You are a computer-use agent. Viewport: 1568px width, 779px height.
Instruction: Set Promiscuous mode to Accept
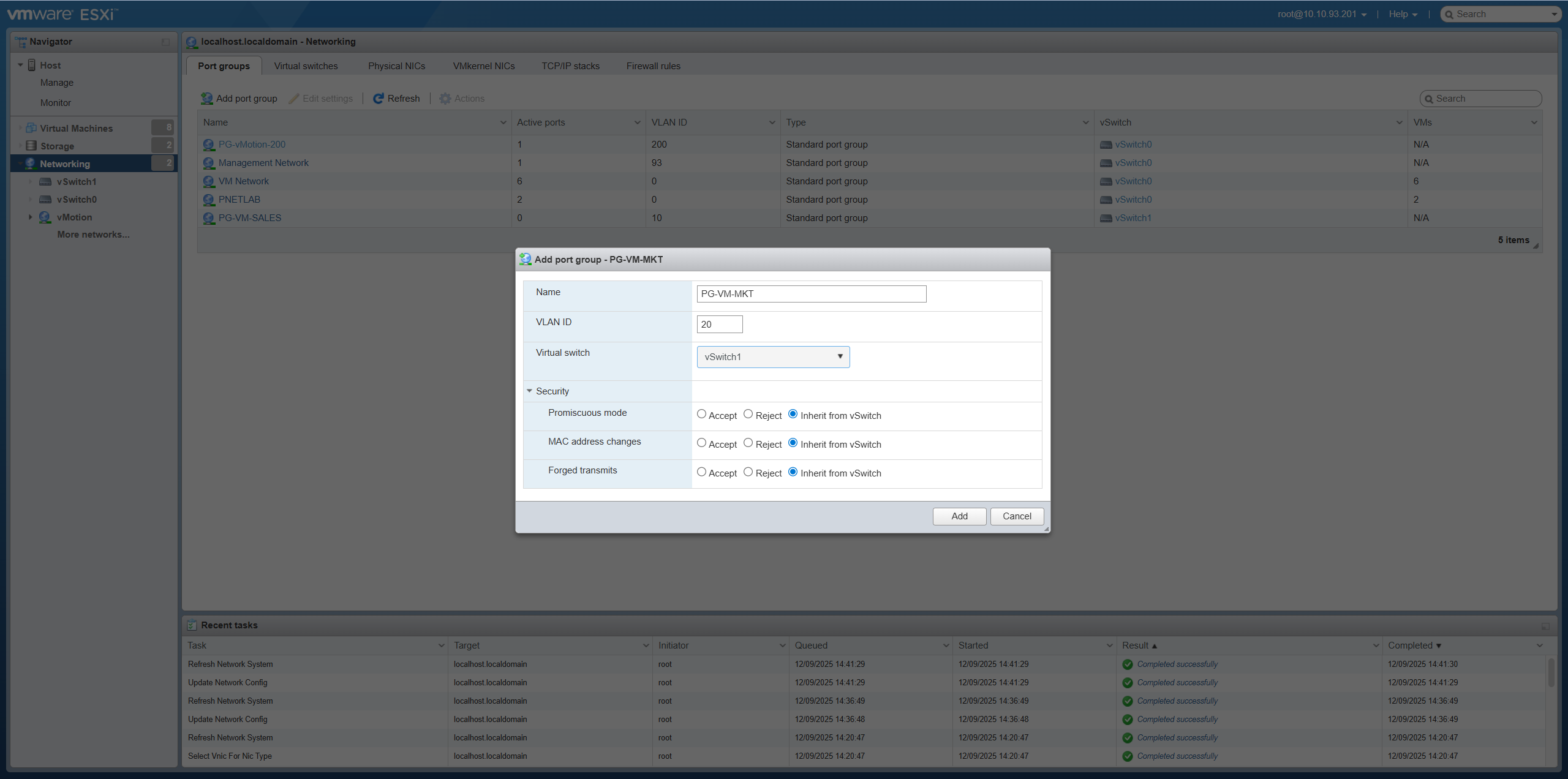701,414
